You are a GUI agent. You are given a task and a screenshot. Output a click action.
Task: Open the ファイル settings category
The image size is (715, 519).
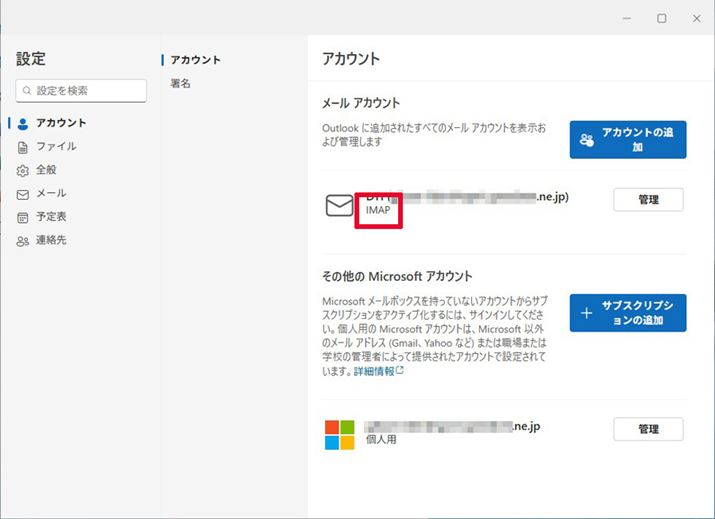[56, 146]
